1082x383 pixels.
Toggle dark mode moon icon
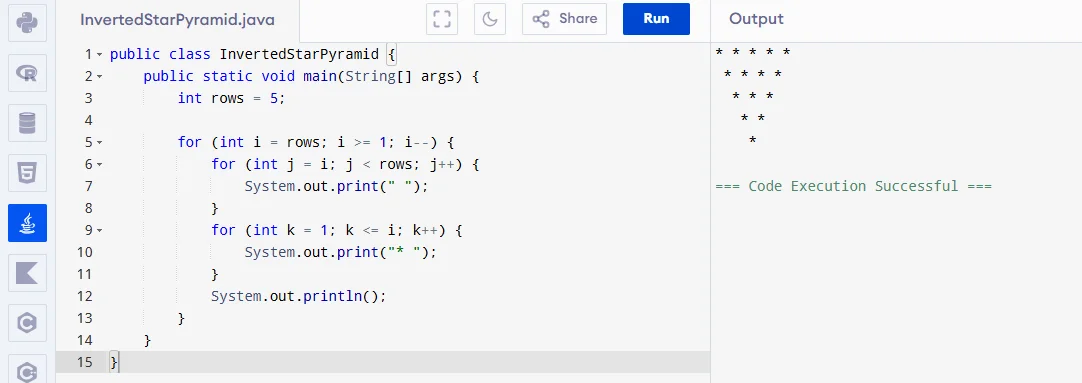[490, 19]
